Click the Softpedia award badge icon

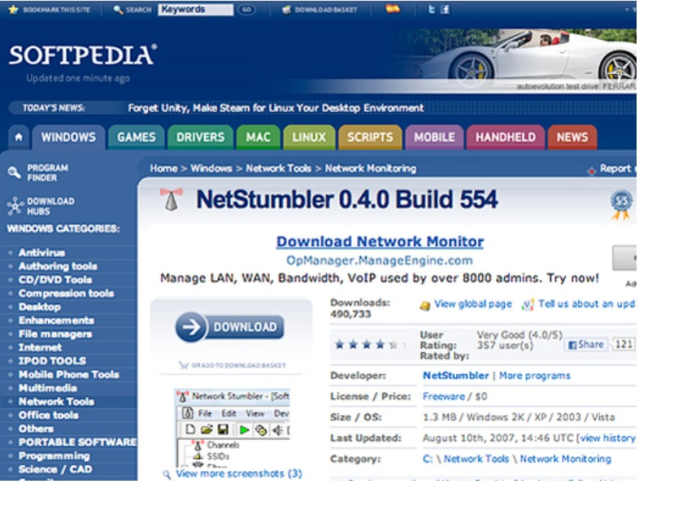(x=621, y=205)
